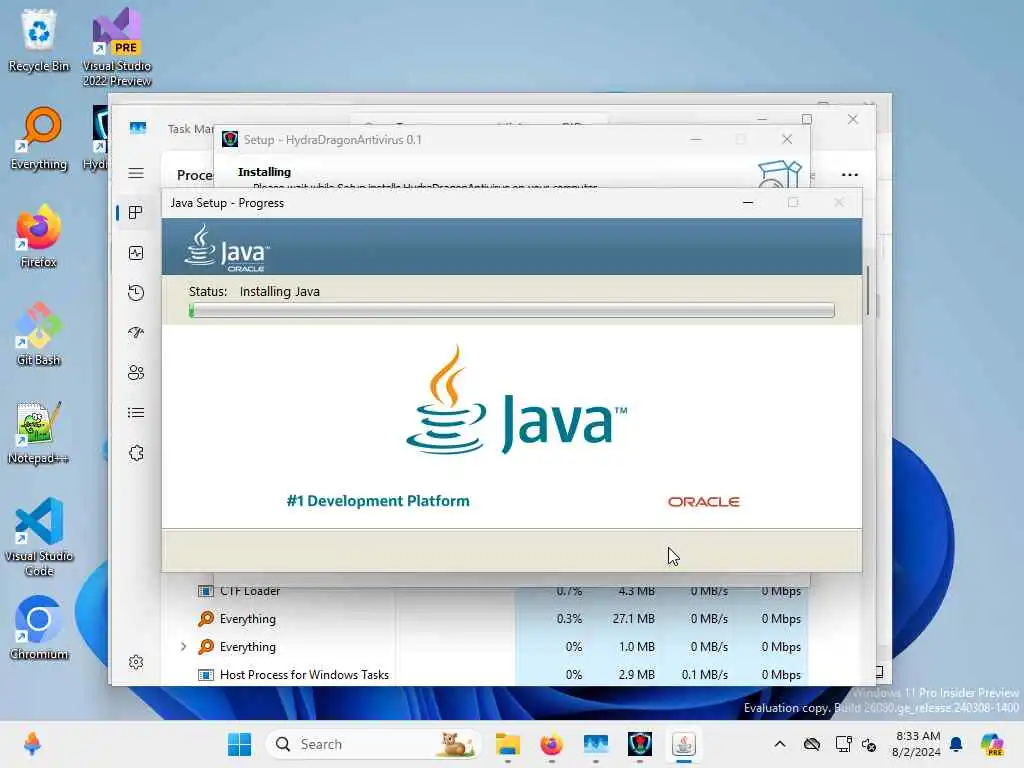Expand the second Everything process row
Screen dimensions: 1024x768
(x=184, y=647)
